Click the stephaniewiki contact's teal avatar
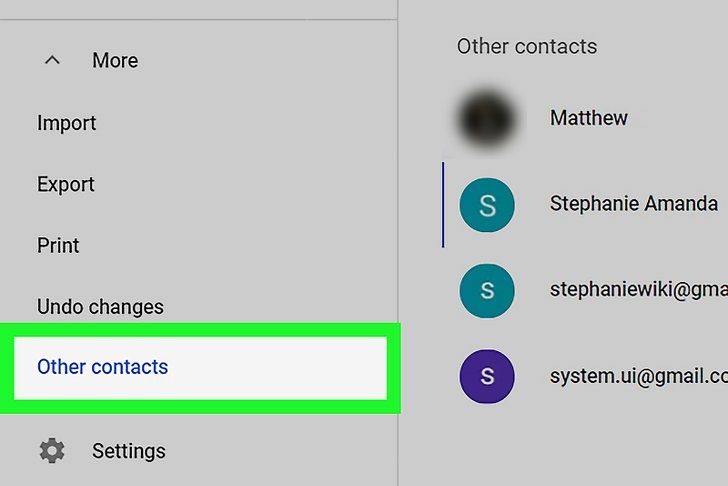The image size is (728, 486). tap(487, 291)
